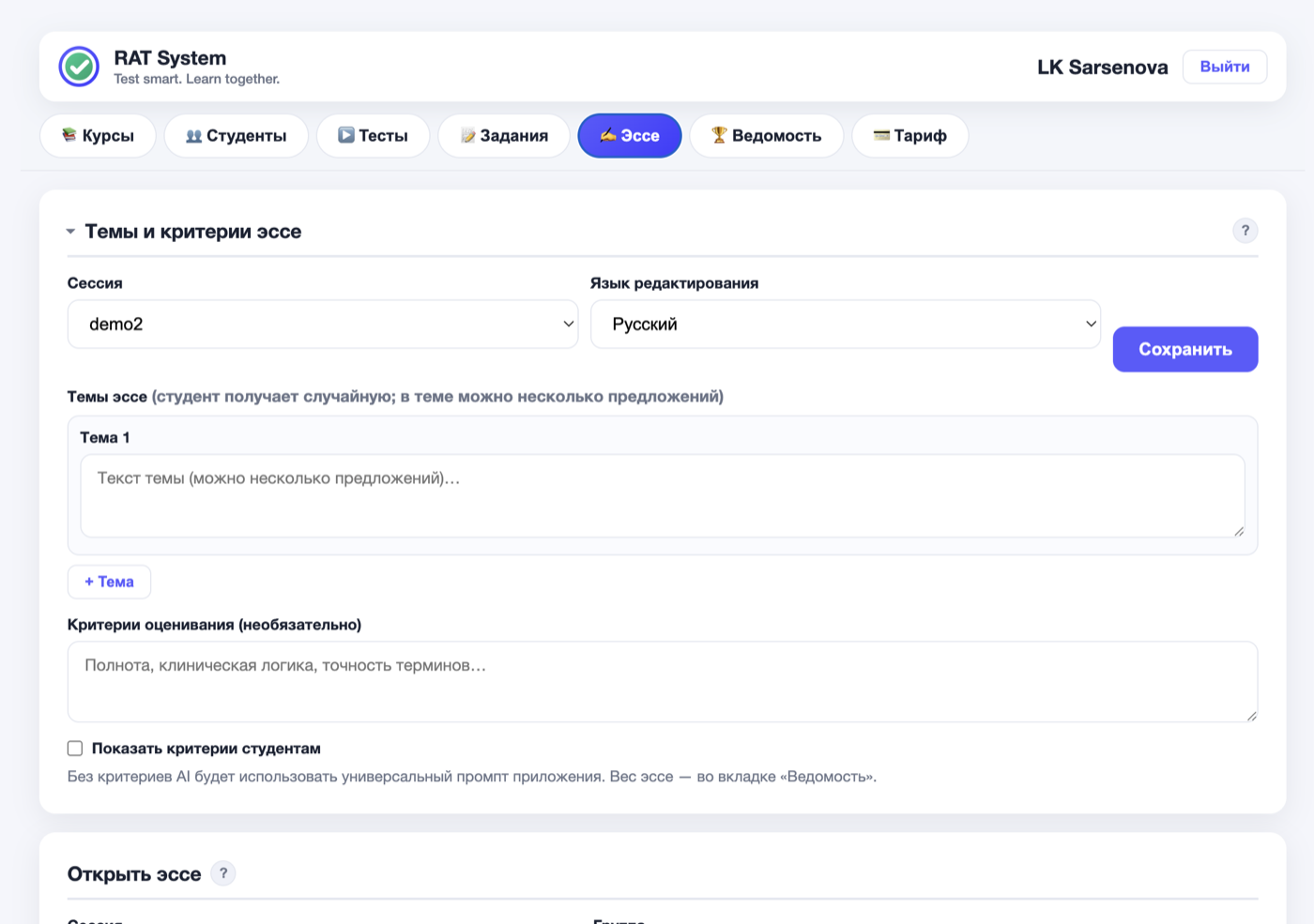Click the Выйти logout button

click(x=1225, y=67)
